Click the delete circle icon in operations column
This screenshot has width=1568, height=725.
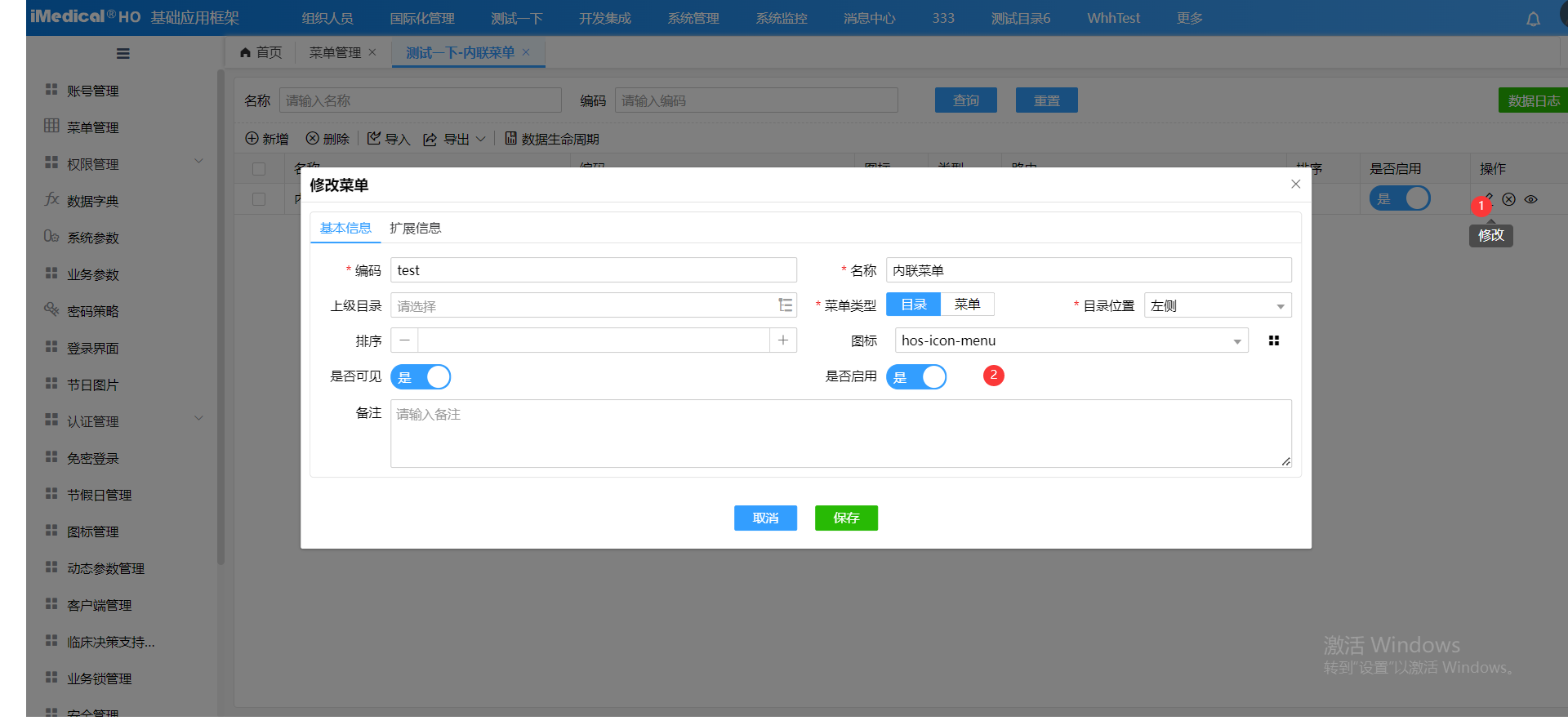click(x=1508, y=199)
